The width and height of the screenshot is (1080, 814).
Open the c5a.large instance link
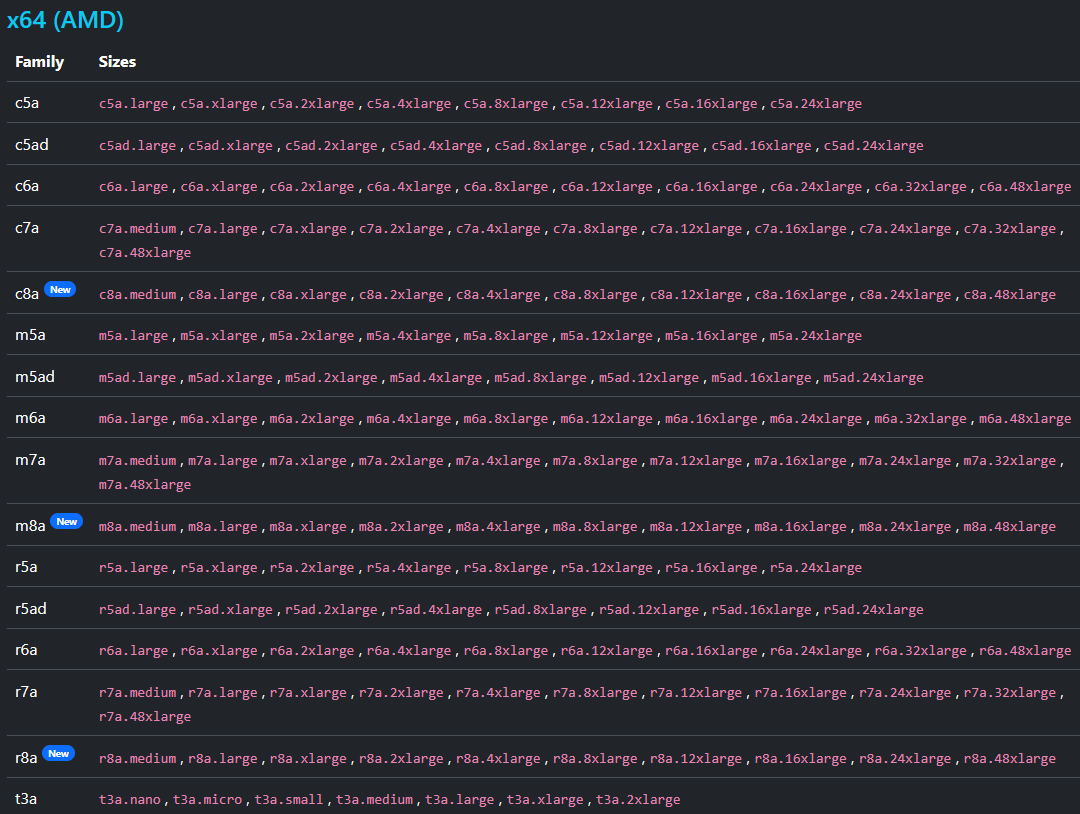pyautogui.click(x=135, y=104)
